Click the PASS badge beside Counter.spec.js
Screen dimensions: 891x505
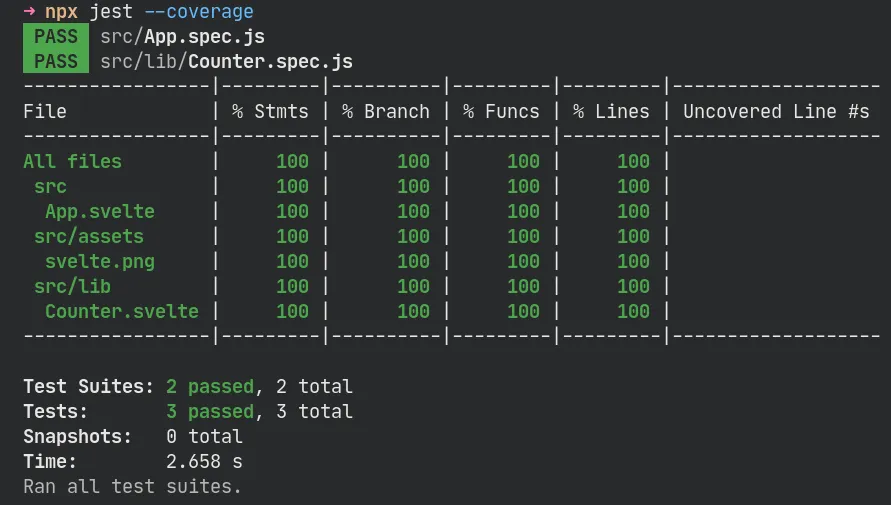coord(55,62)
